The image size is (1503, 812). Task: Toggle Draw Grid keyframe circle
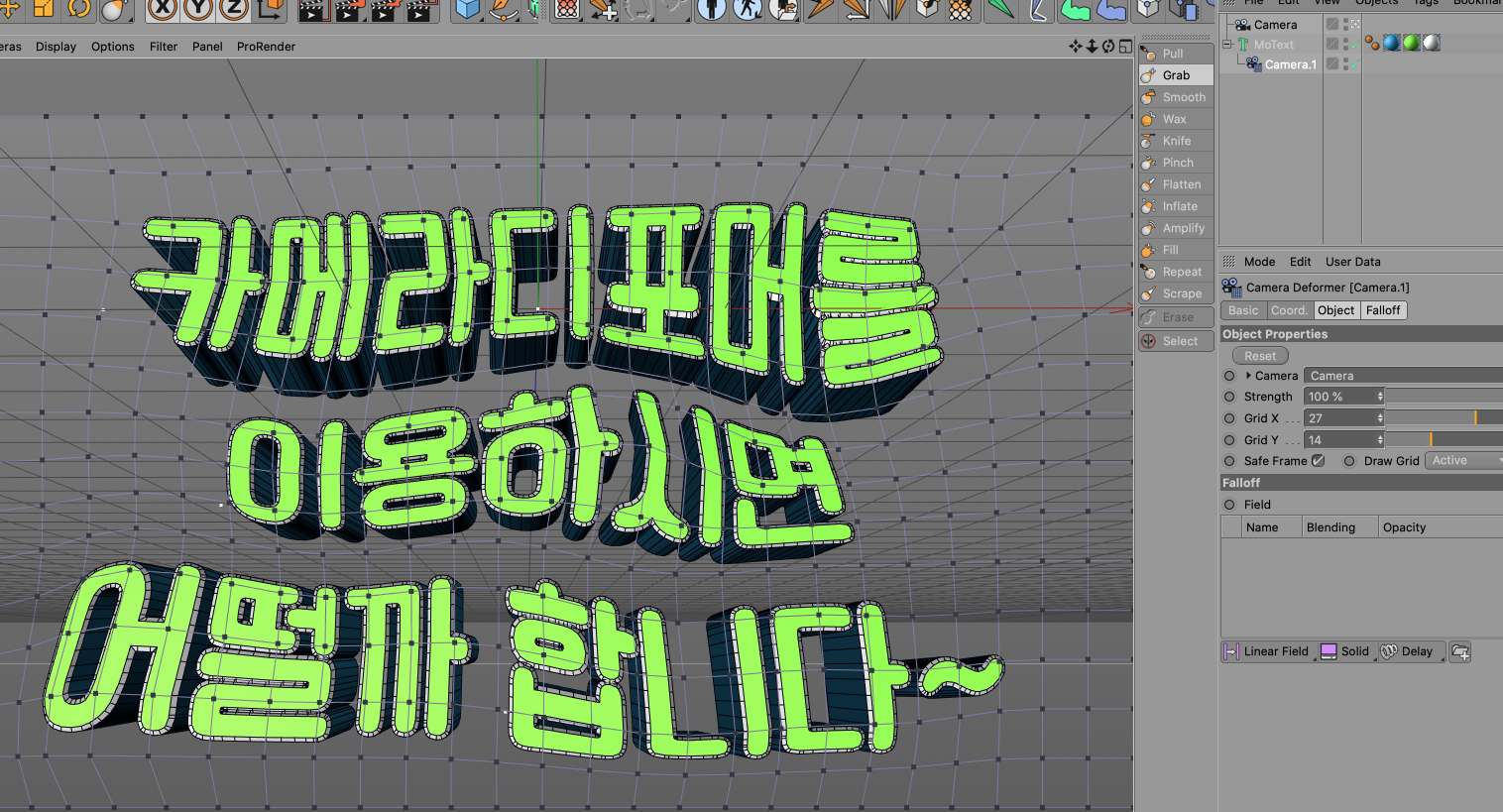click(1349, 461)
